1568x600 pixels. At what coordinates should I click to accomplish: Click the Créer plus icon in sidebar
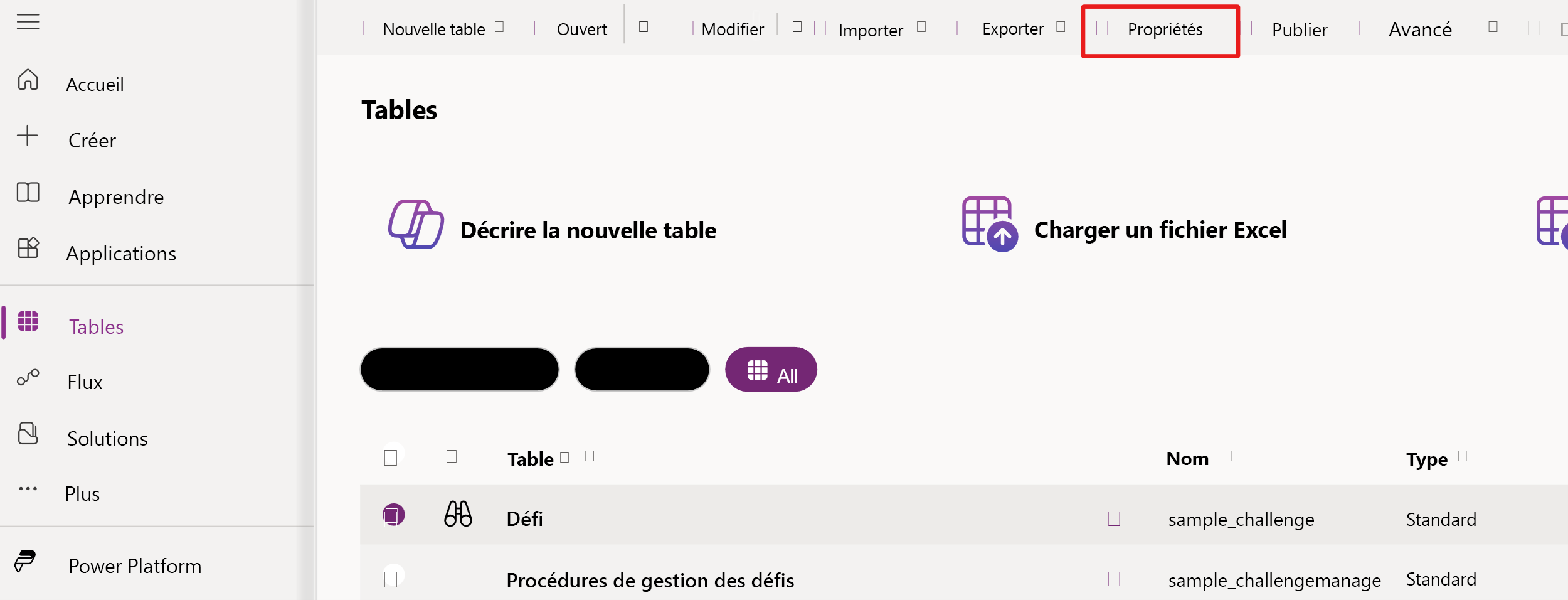28,136
